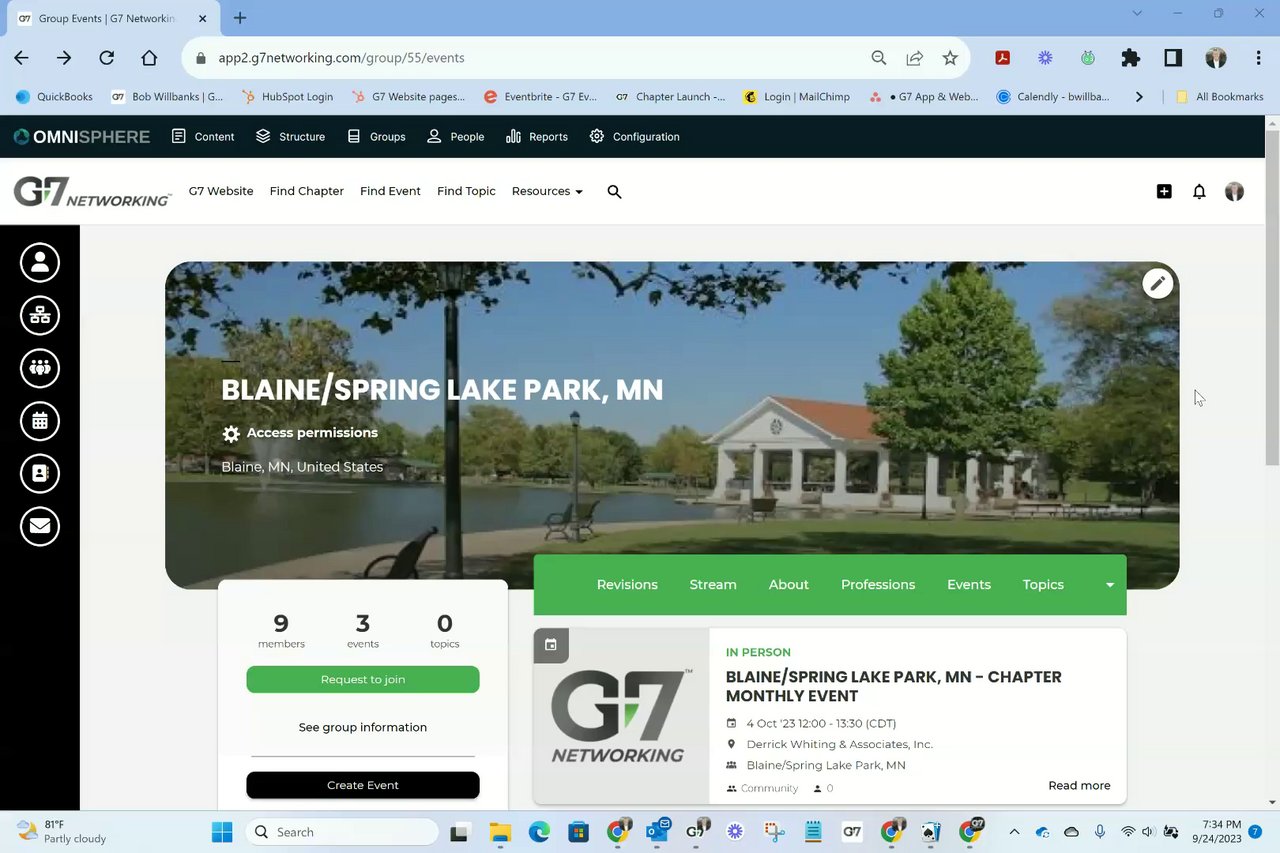This screenshot has height=853, width=1280.
Task: Open the contacts book sidebar icon
Action: tap(40, 474)
